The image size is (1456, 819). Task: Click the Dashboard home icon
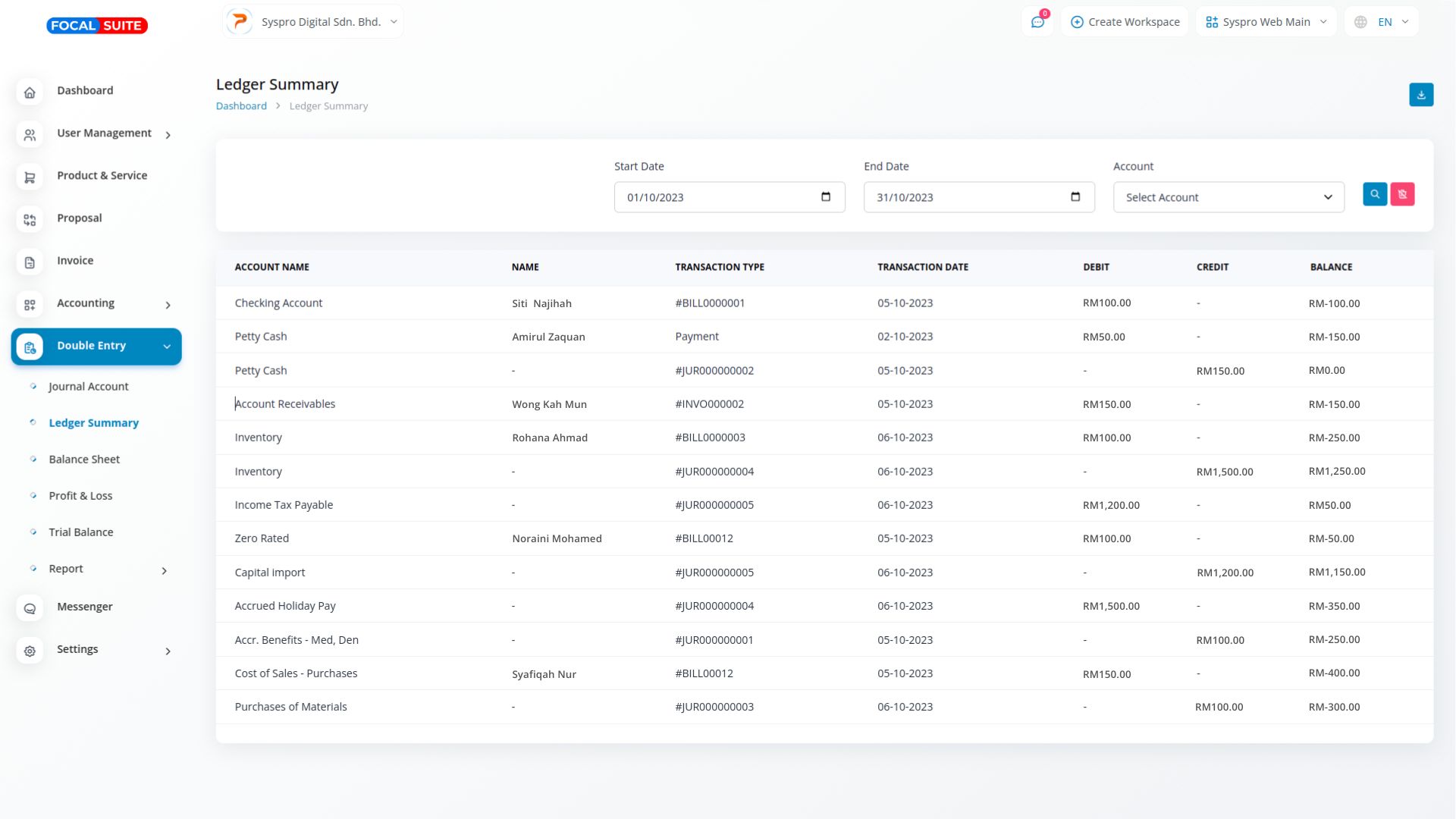[x=30, y=93]
